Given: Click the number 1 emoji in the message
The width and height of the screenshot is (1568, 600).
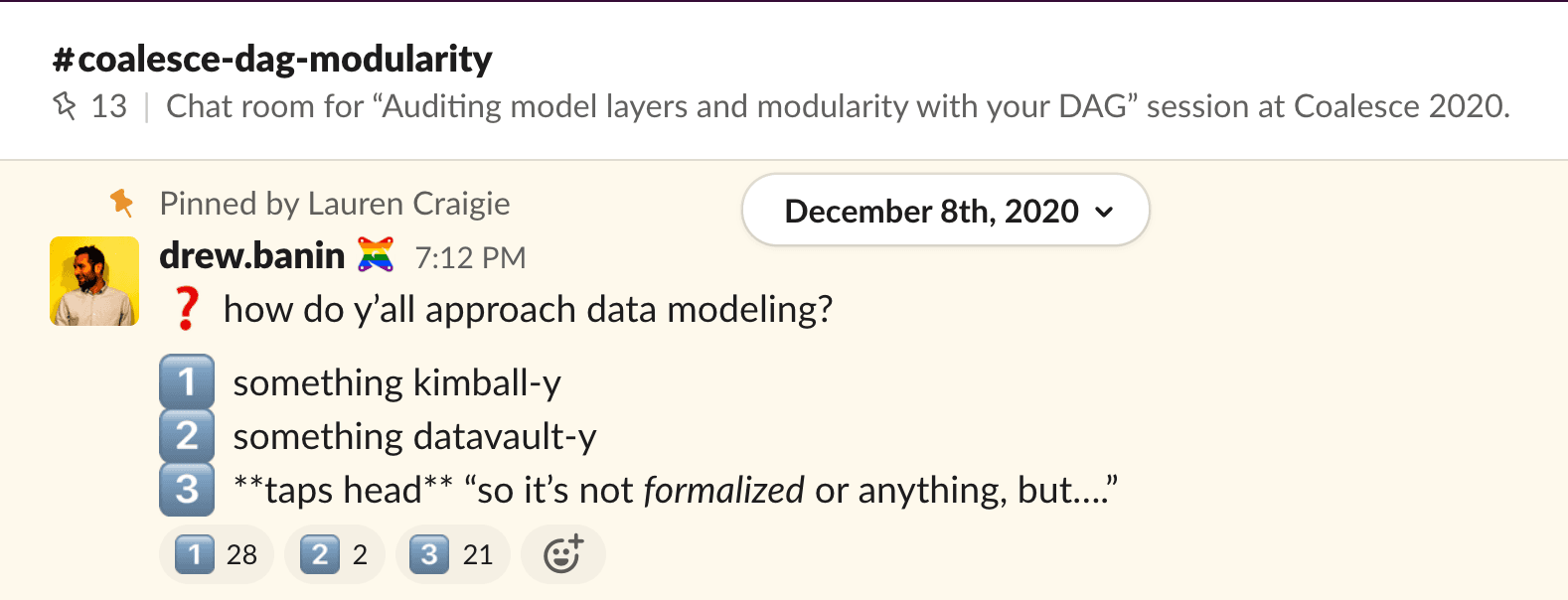Looking at the screenshot, I should 187,381.
